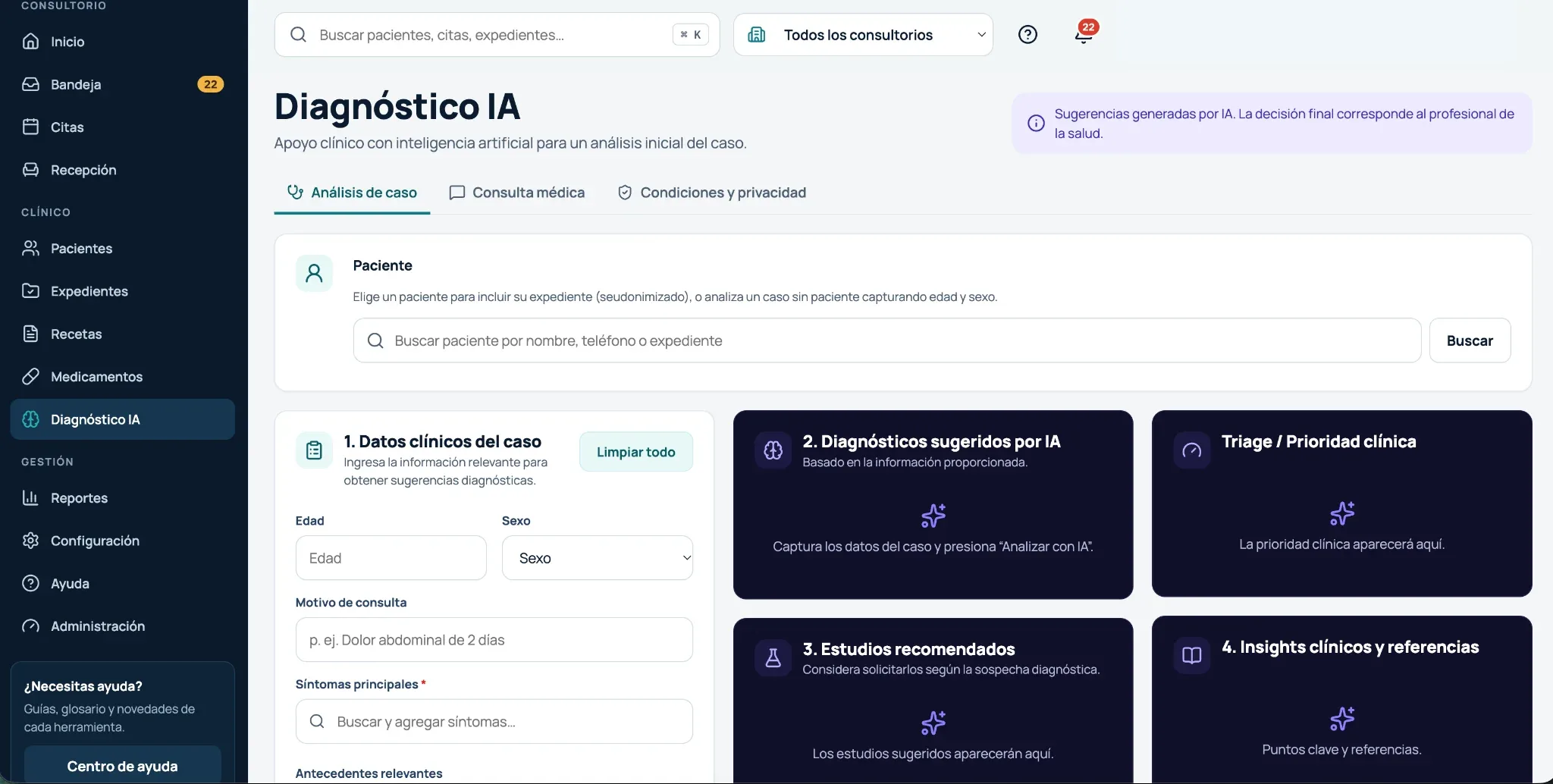Switch to the Análisis de caso tab
Viewport: 1553px width, 784px height.
[352, 193]
